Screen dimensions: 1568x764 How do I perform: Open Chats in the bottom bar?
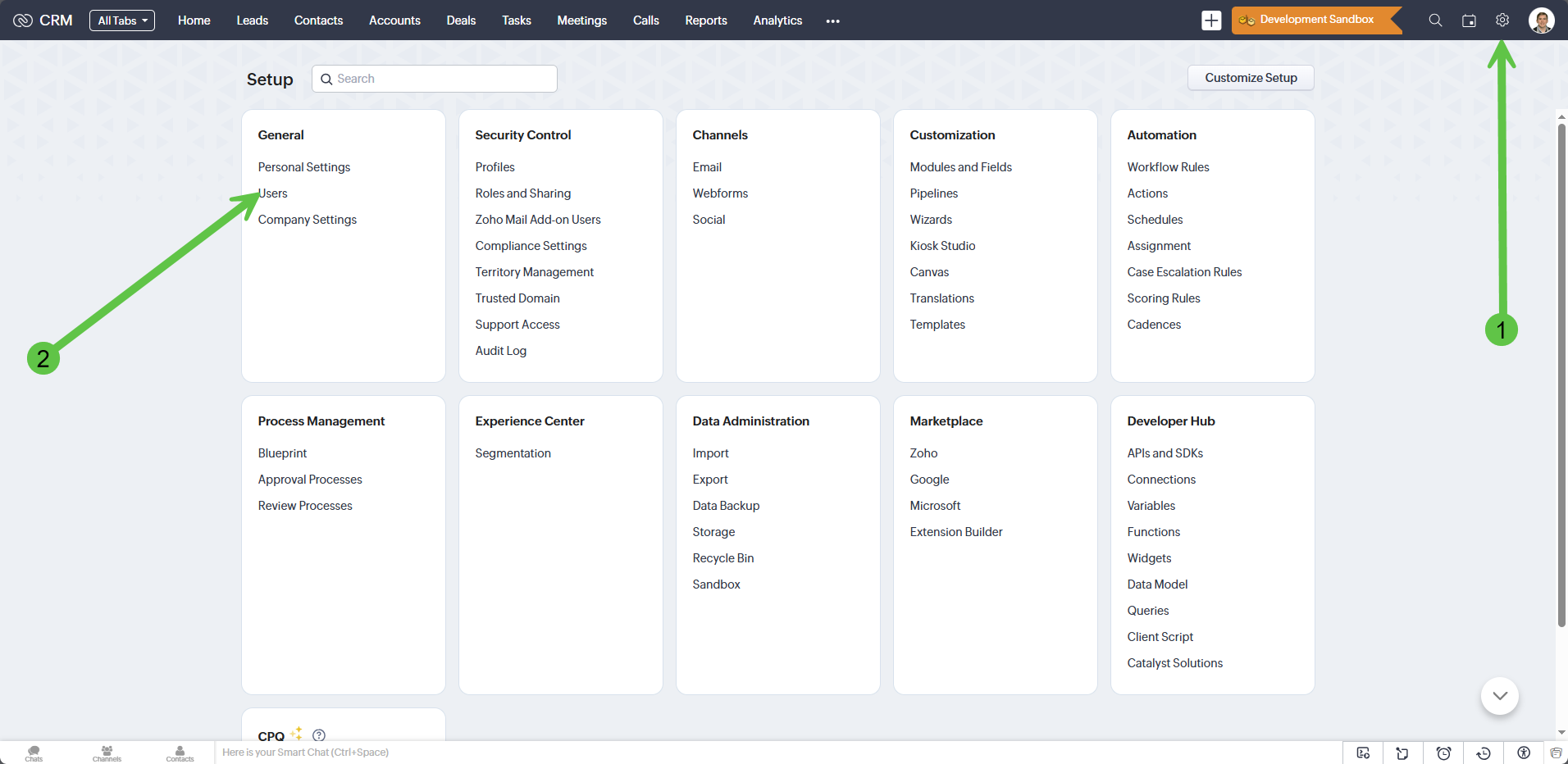(34, 753)
